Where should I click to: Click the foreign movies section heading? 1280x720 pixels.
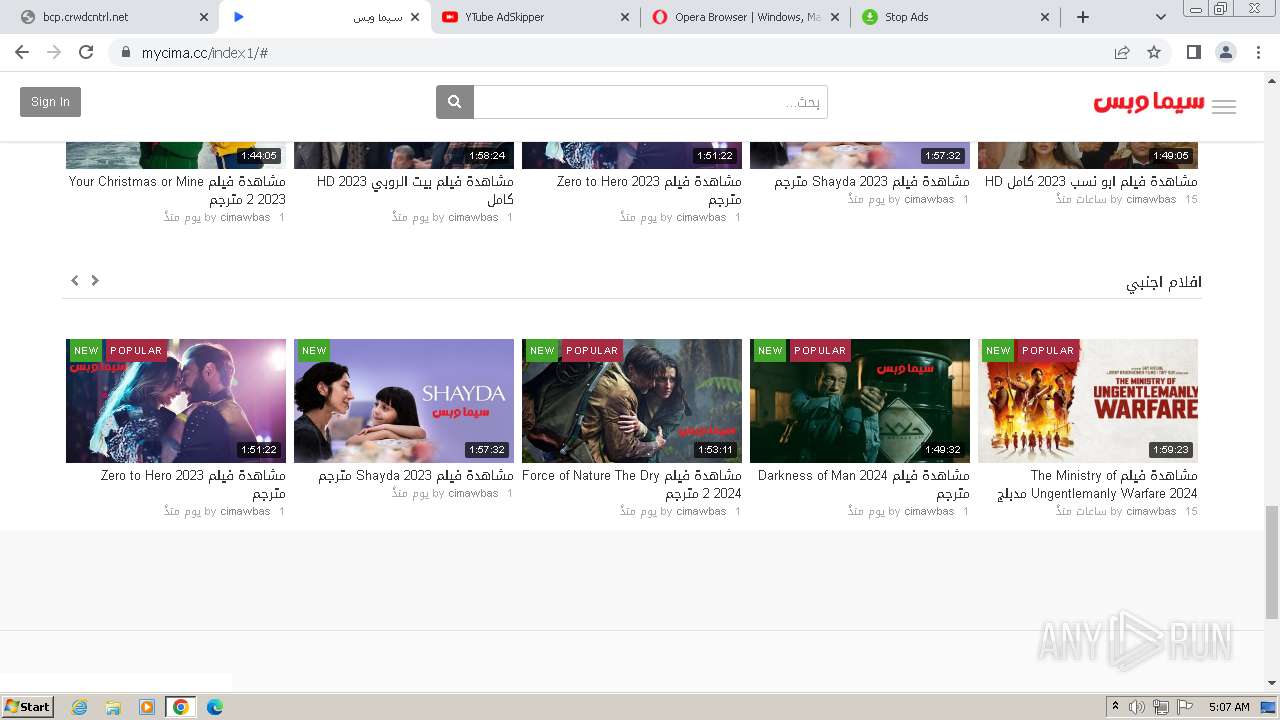point(1164,283)
